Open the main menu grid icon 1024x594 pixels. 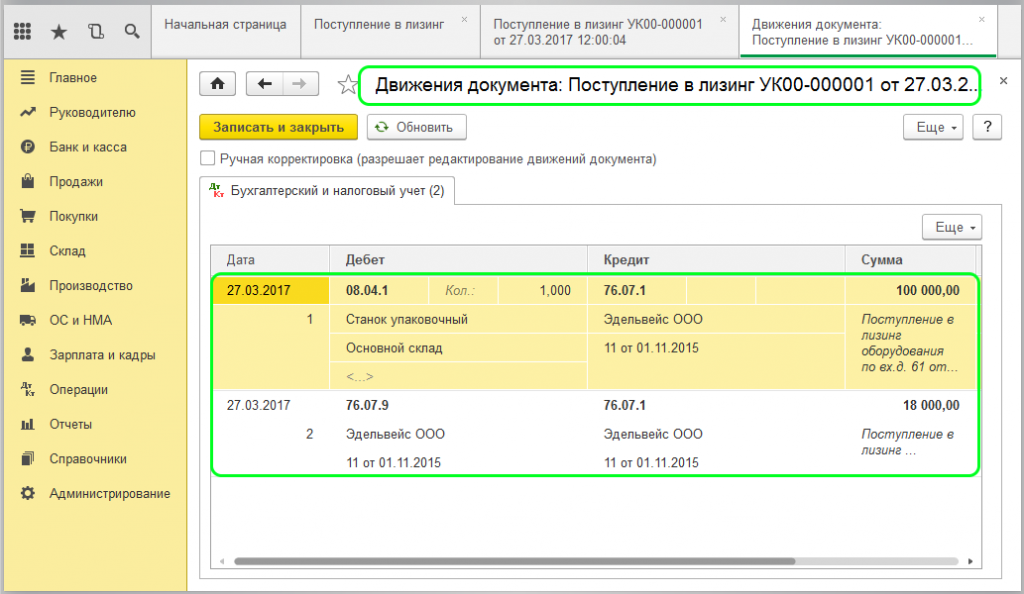click(x=22, y=31)
